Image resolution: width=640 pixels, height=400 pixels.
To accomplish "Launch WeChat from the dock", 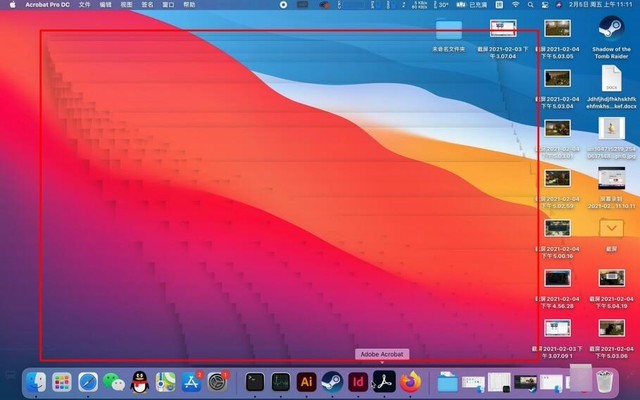I will (114, 381).
